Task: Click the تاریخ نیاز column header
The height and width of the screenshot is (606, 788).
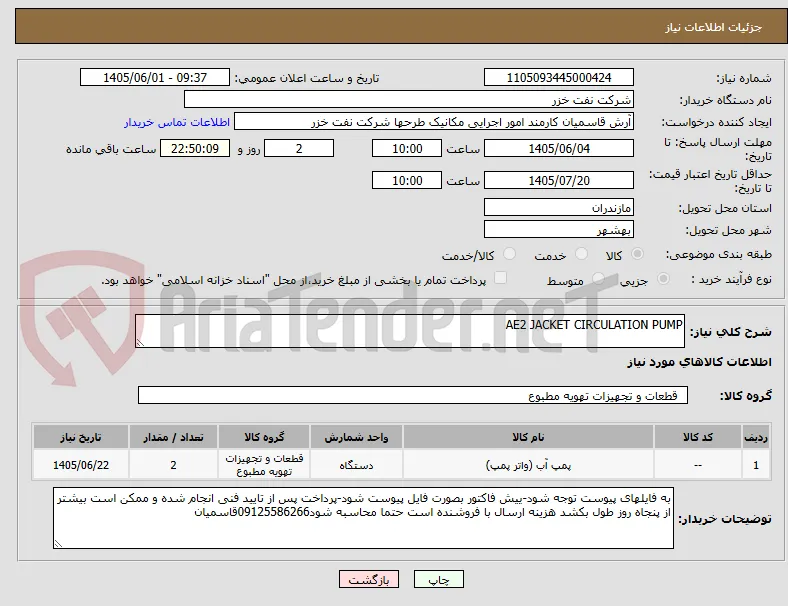Action: tap(81, 437)
